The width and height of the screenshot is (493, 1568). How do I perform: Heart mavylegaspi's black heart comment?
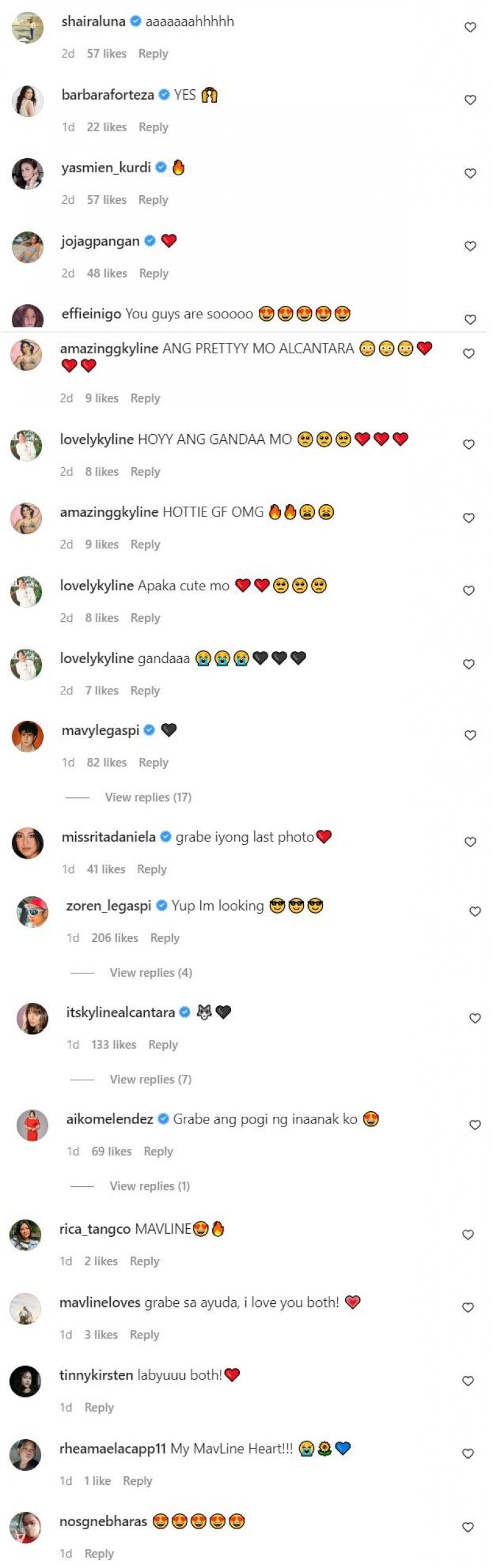click(x=470, y=735)
